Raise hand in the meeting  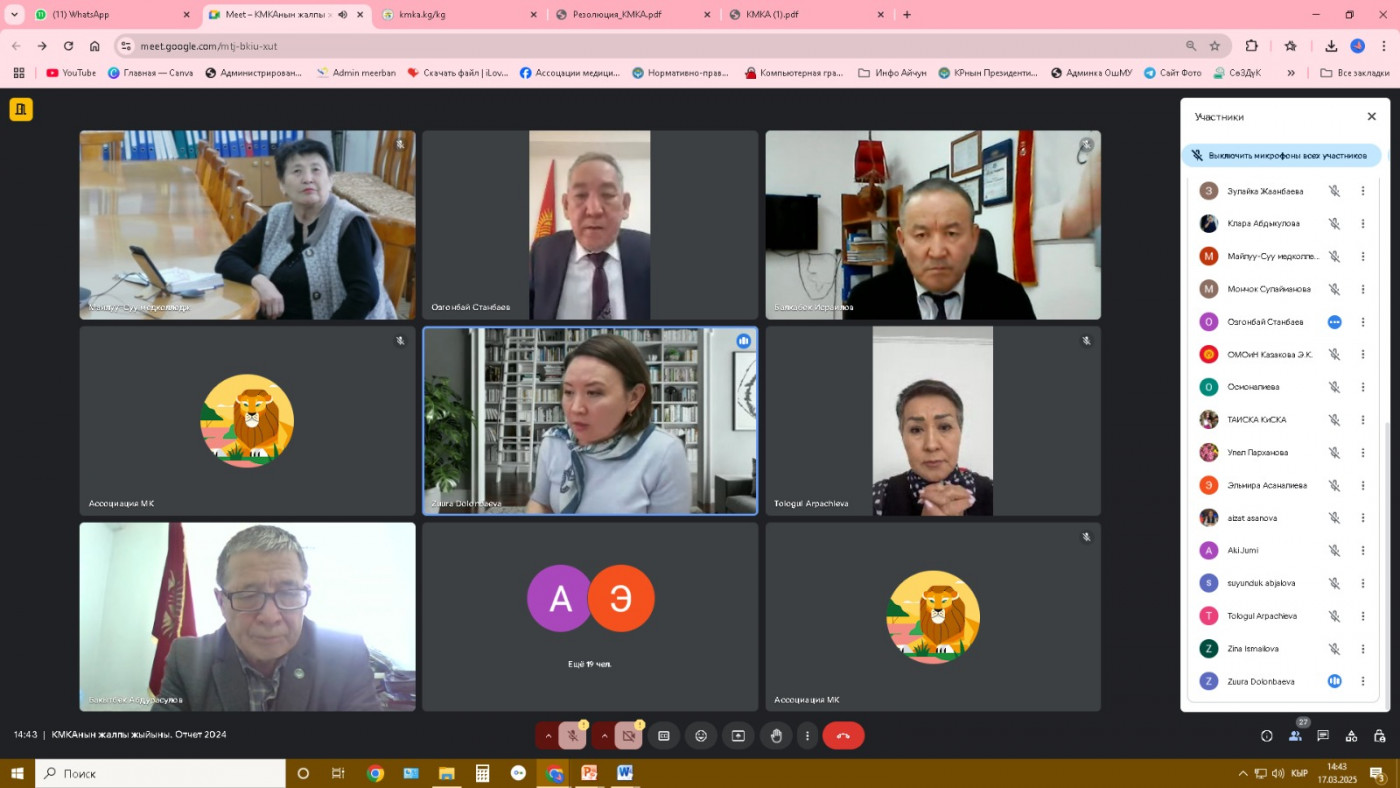776,736
